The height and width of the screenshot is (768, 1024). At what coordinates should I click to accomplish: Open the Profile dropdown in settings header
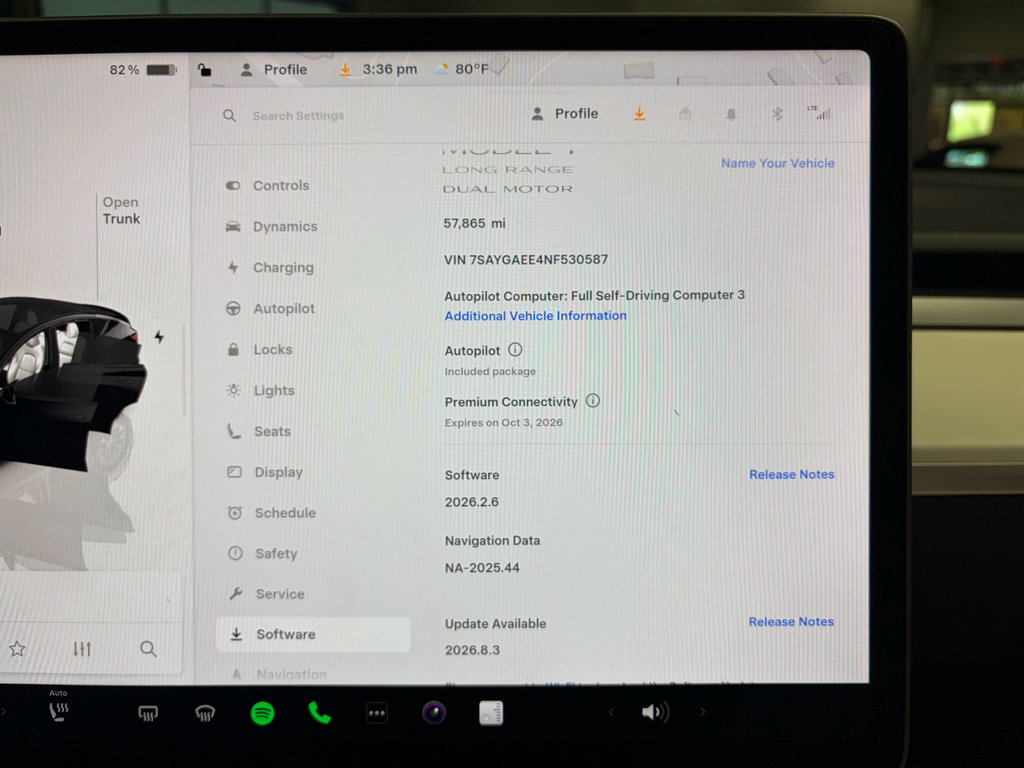click(565, 114)
